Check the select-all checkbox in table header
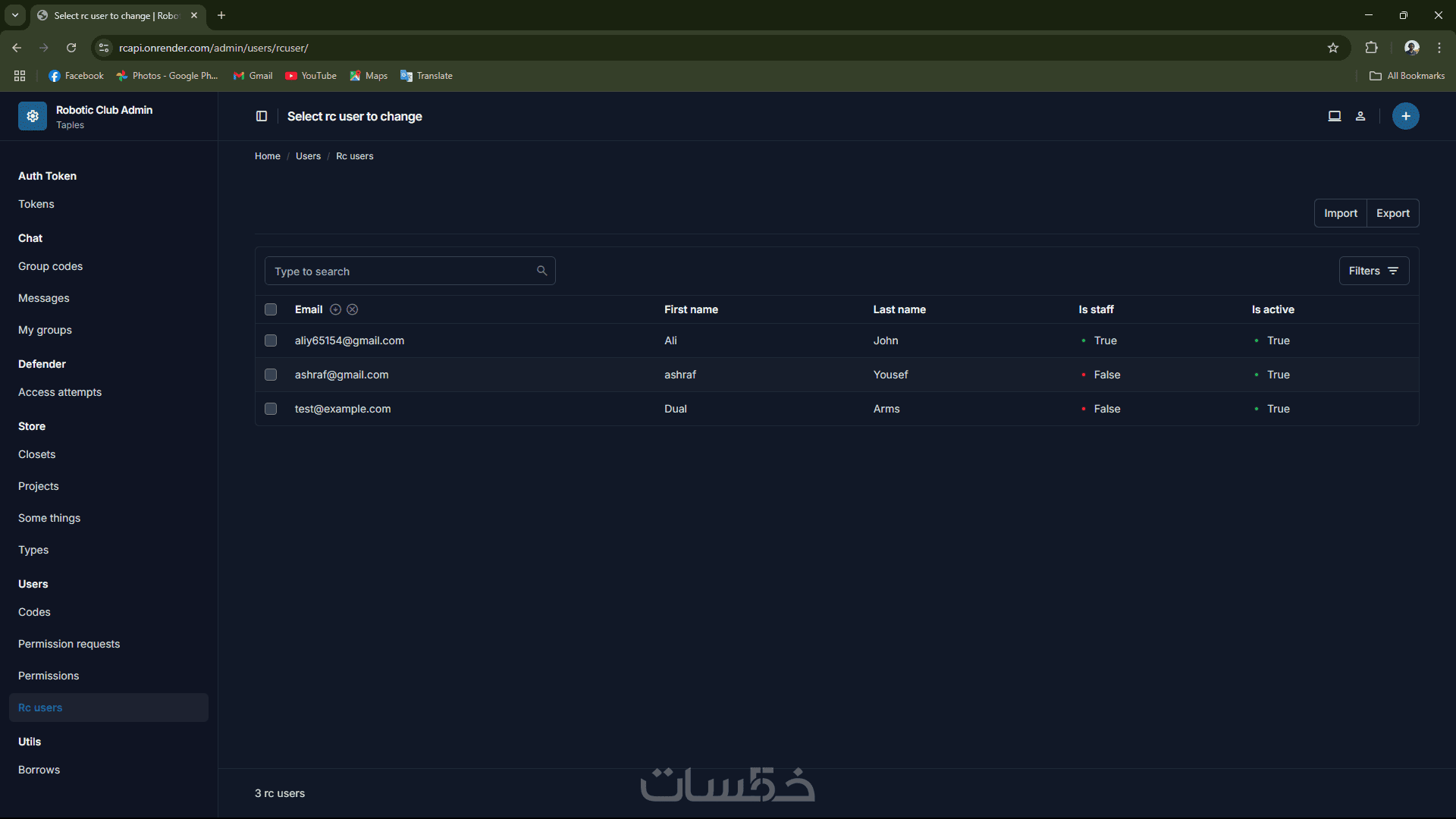1456x819 pixels. coord(271,309)
